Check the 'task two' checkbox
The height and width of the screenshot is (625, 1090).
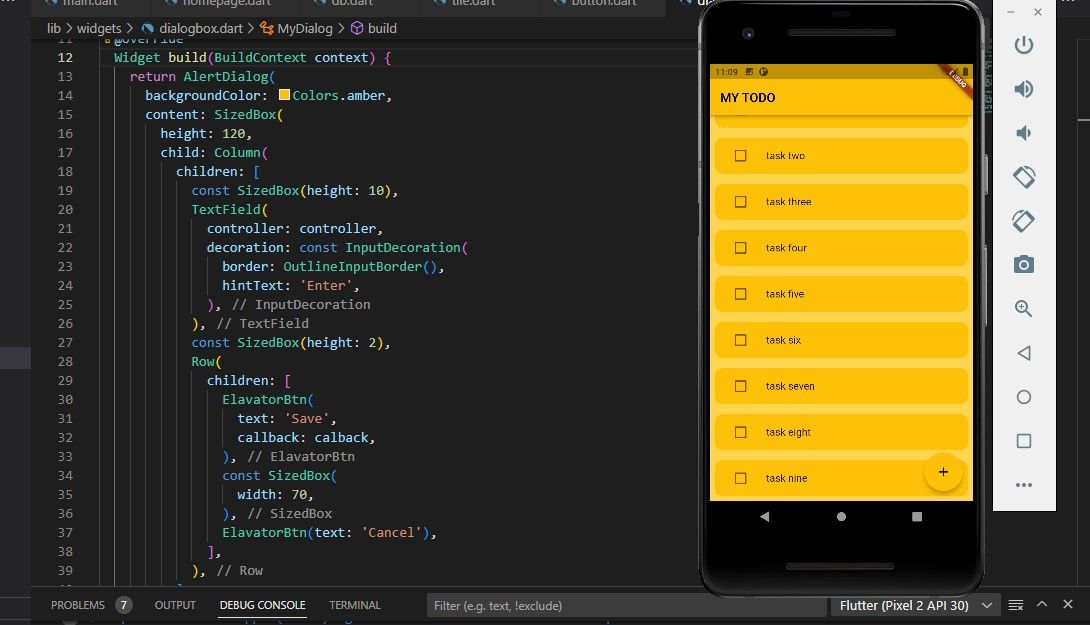[x=740, y=156]
